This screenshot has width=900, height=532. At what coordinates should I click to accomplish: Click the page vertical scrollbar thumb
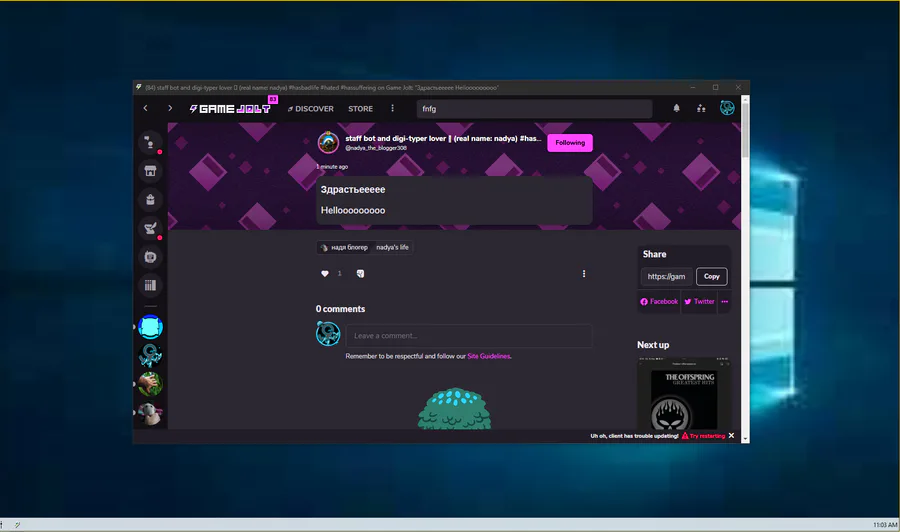click(x=745, y=130)
